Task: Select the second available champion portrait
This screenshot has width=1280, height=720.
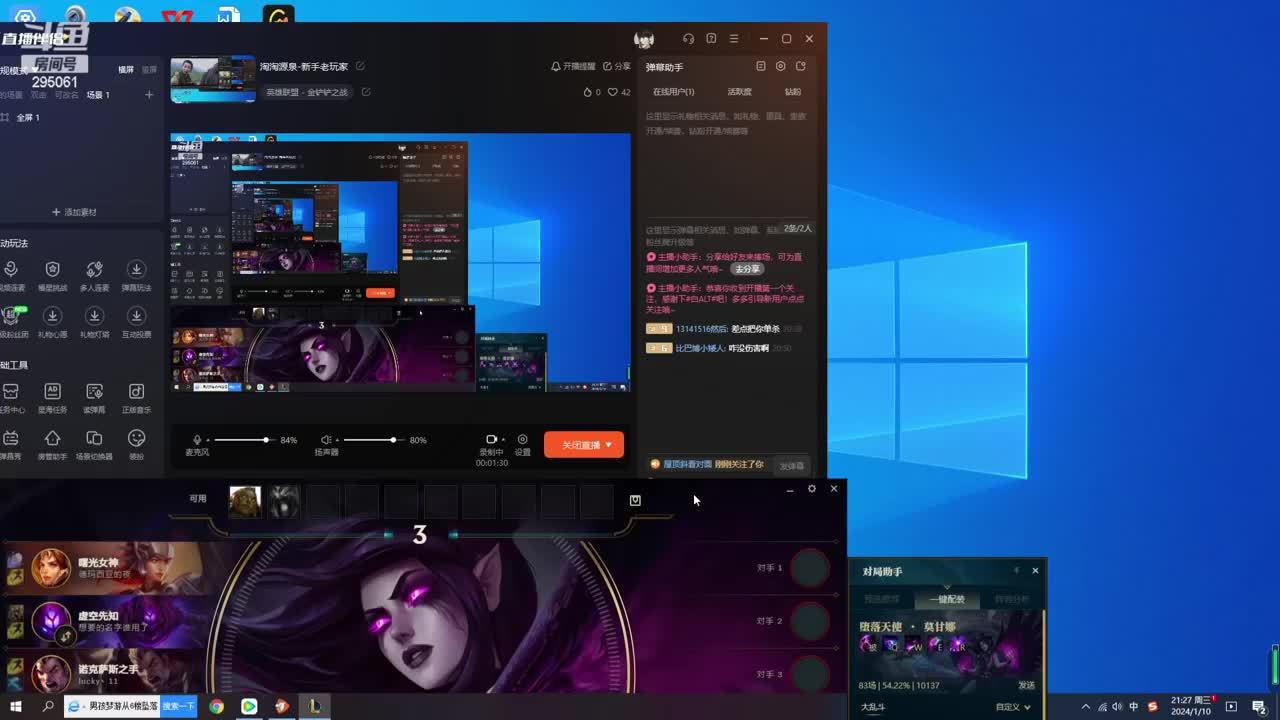Action: (284, 501)
